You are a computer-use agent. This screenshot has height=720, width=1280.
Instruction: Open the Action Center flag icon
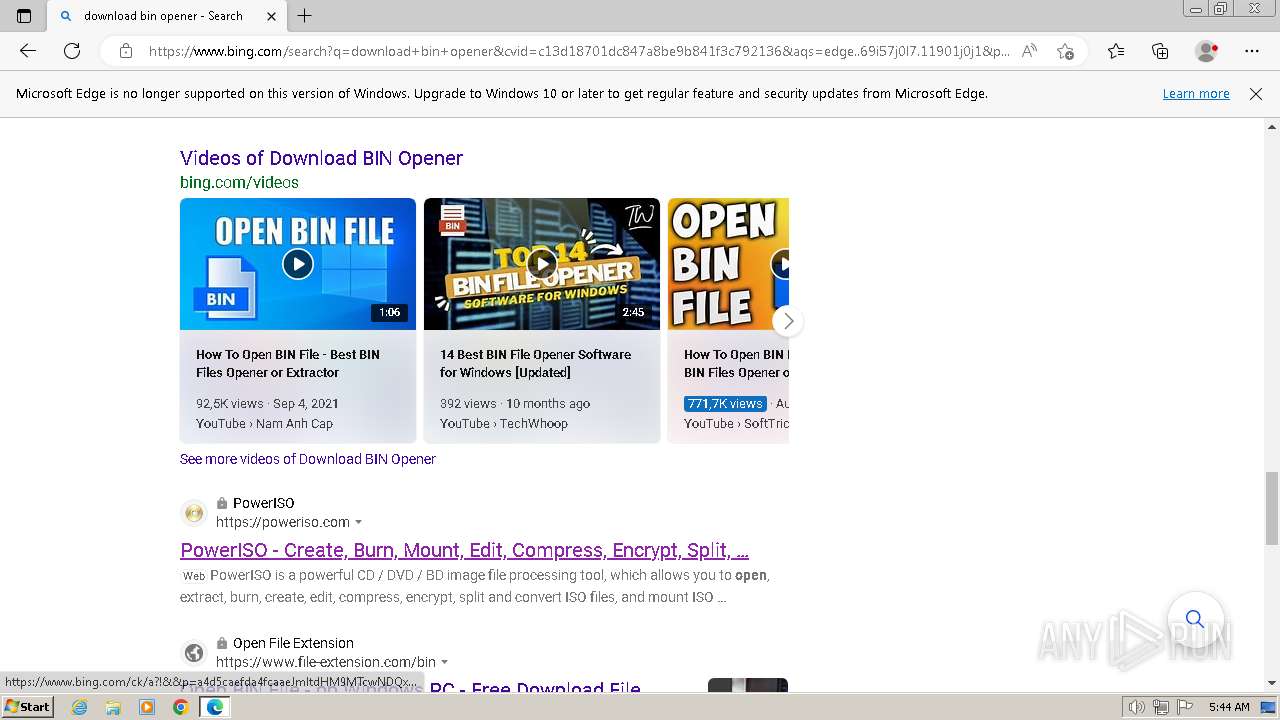pyautogui.click(x=1184, y=707)
